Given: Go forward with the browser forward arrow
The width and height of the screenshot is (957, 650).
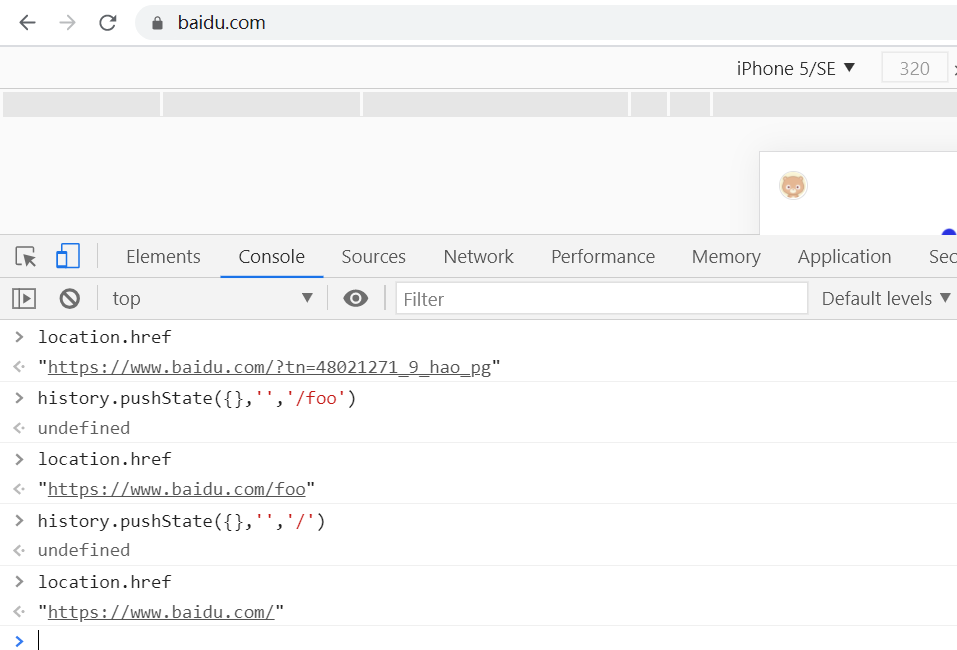Looking at the screenshot, I should click(68, 23).
